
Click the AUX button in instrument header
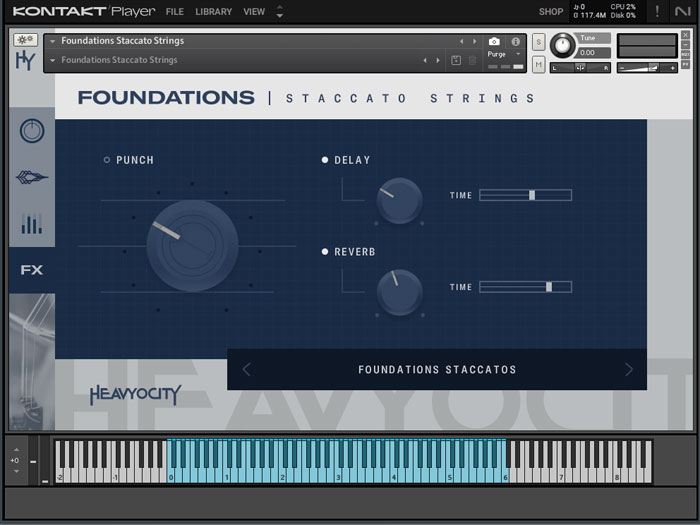[685, 54]
